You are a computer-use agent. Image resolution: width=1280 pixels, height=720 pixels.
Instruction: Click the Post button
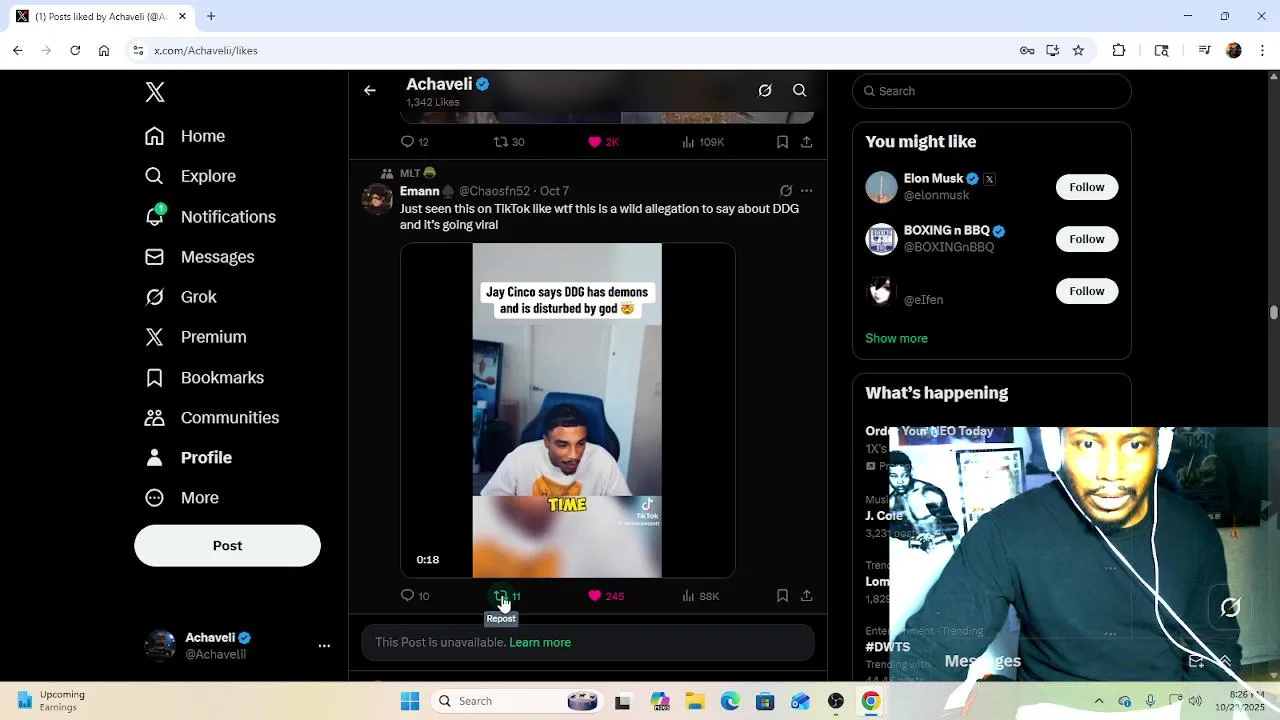point(227,546)
